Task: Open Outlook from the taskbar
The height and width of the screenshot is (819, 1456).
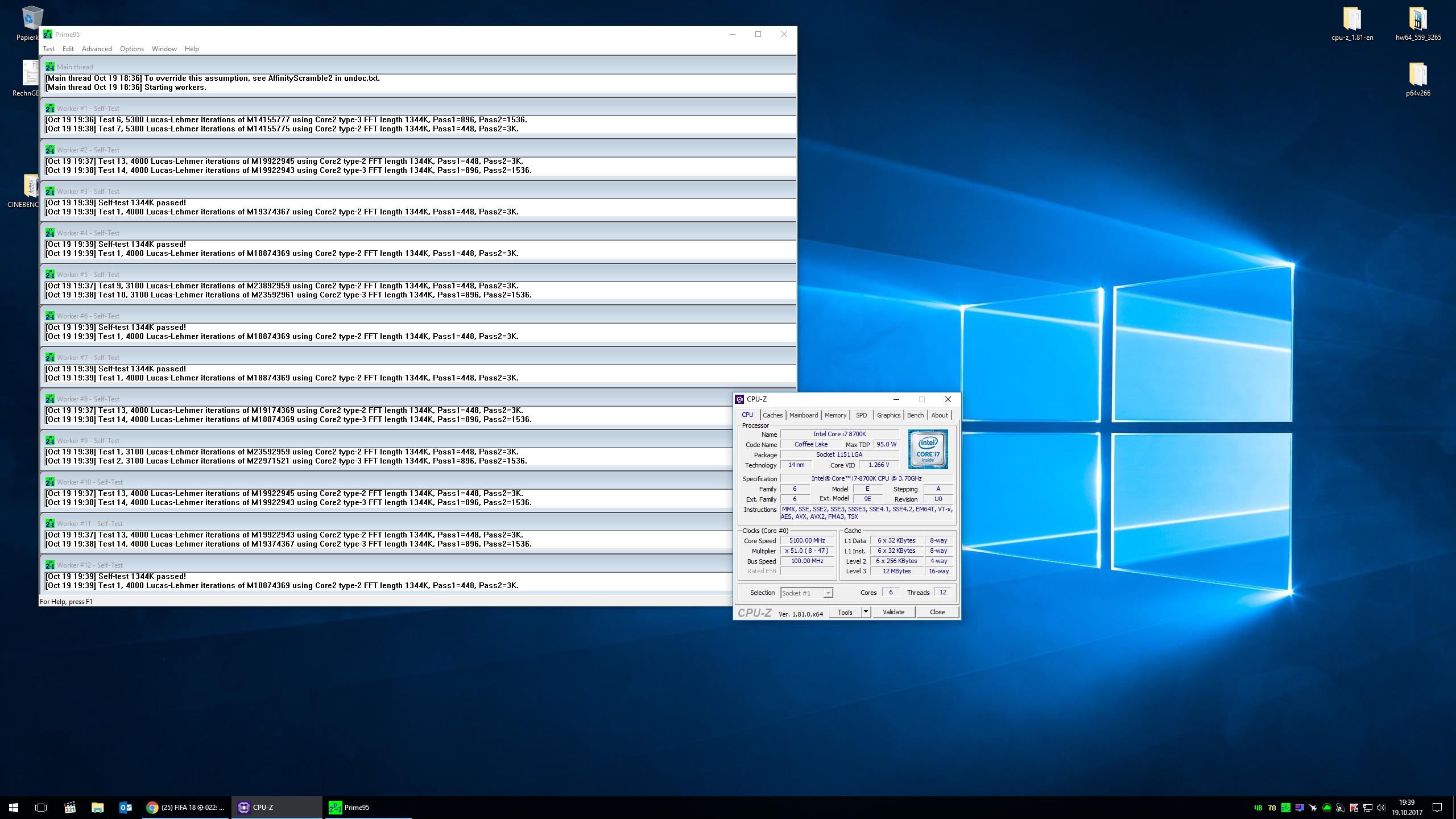Action: pos(126,807)
